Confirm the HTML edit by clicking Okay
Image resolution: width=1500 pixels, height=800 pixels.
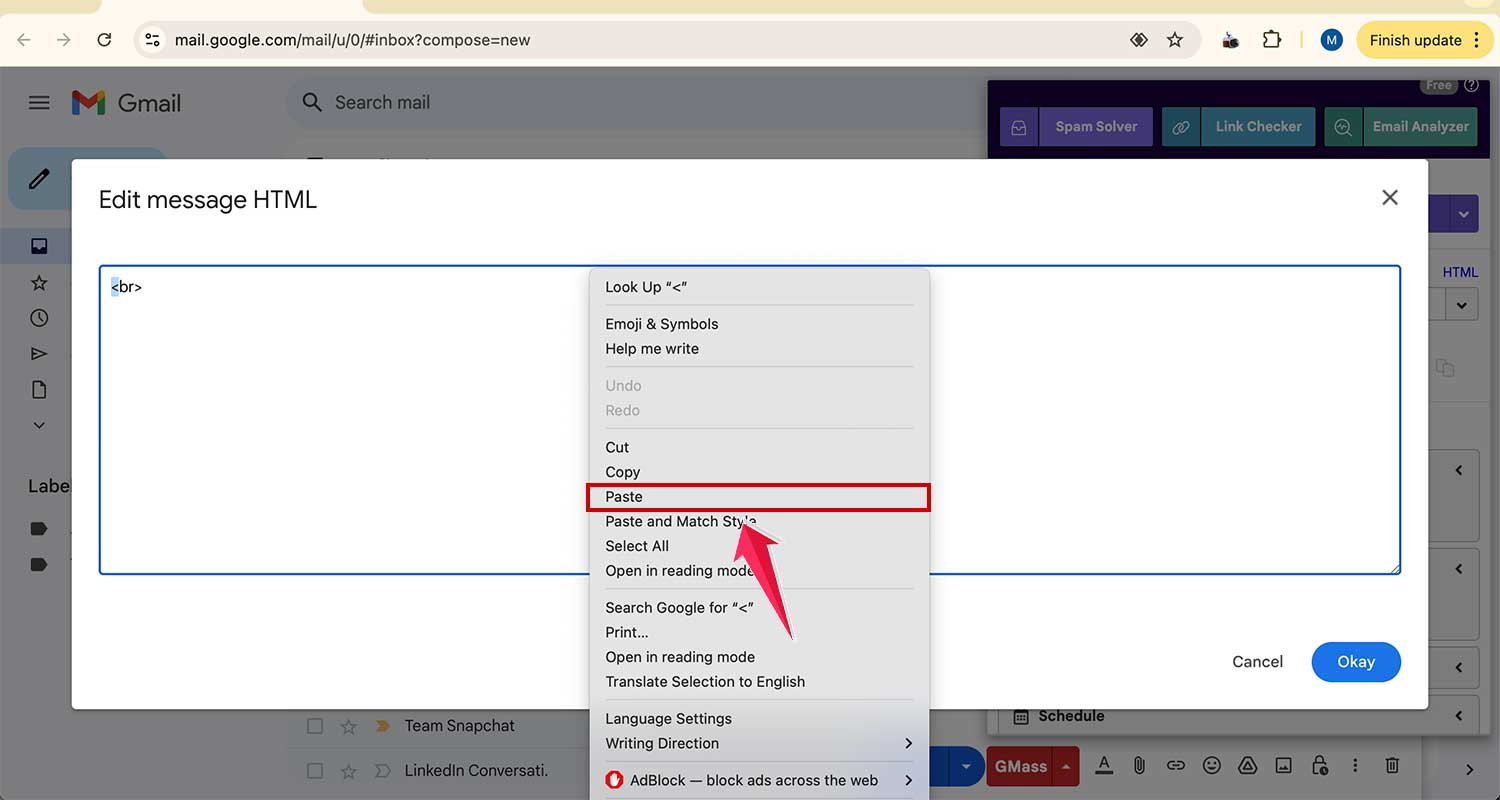click(x=1356, y=662)
